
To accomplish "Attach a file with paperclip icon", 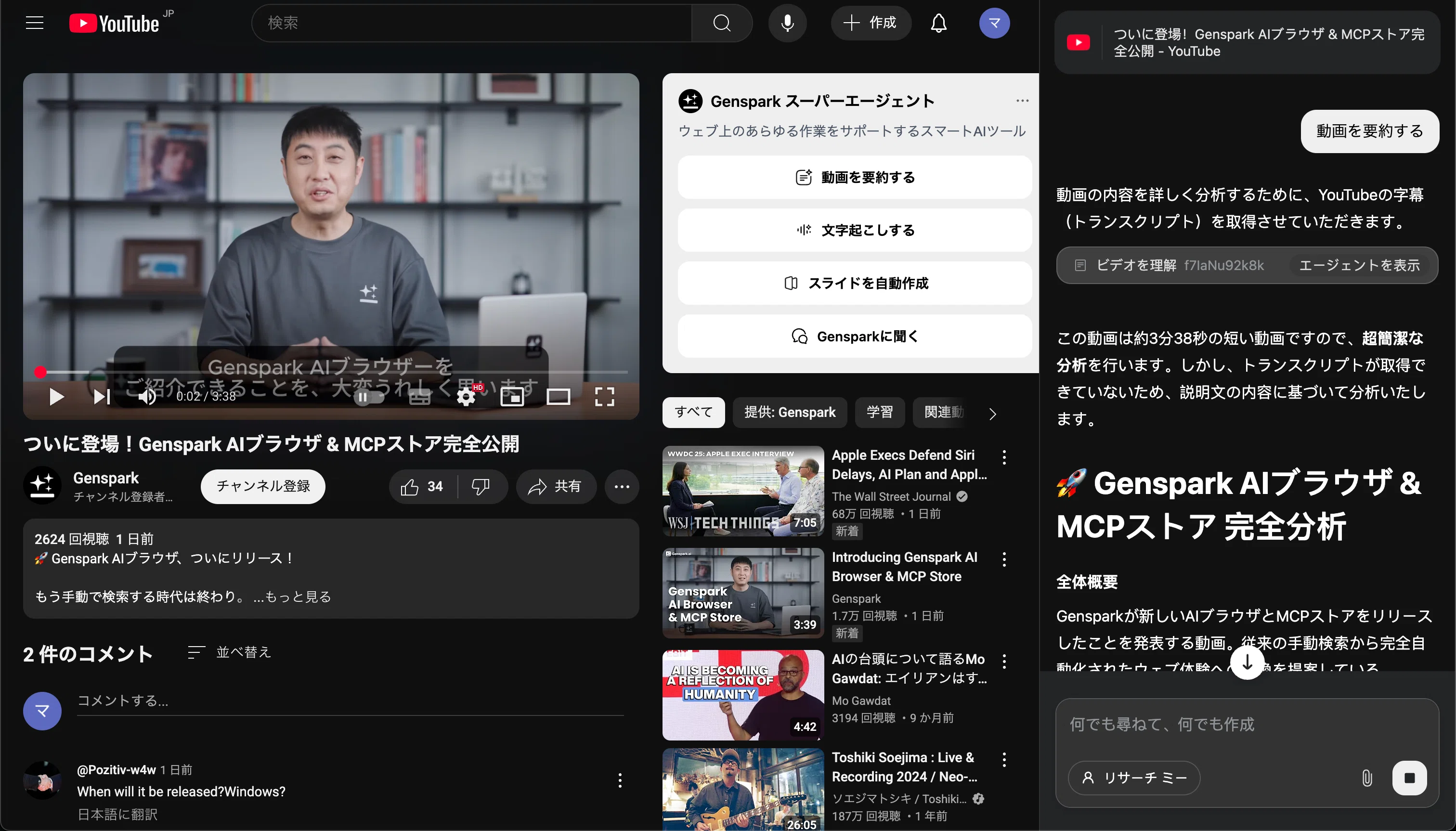I will pos(1367,778).
